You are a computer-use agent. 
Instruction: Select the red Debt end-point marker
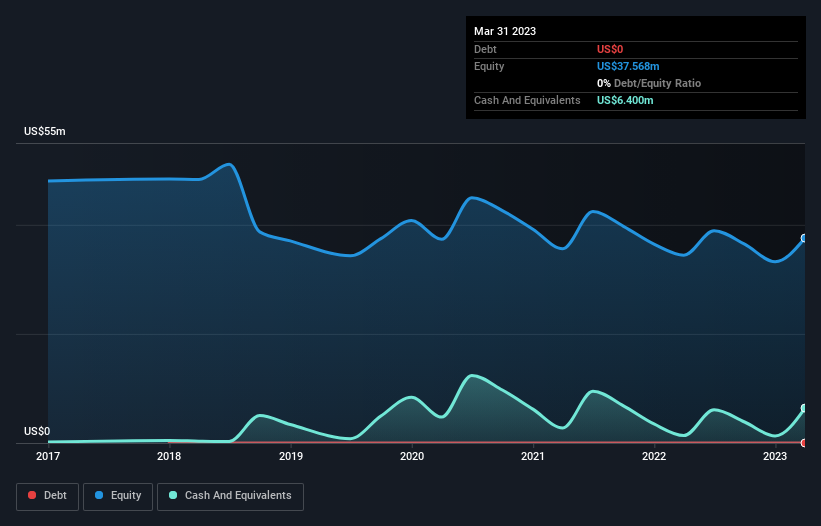[804, 443]
